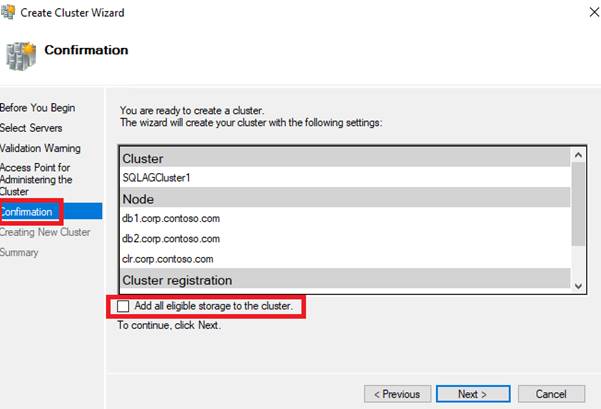Click the Cluster section header

345,158
